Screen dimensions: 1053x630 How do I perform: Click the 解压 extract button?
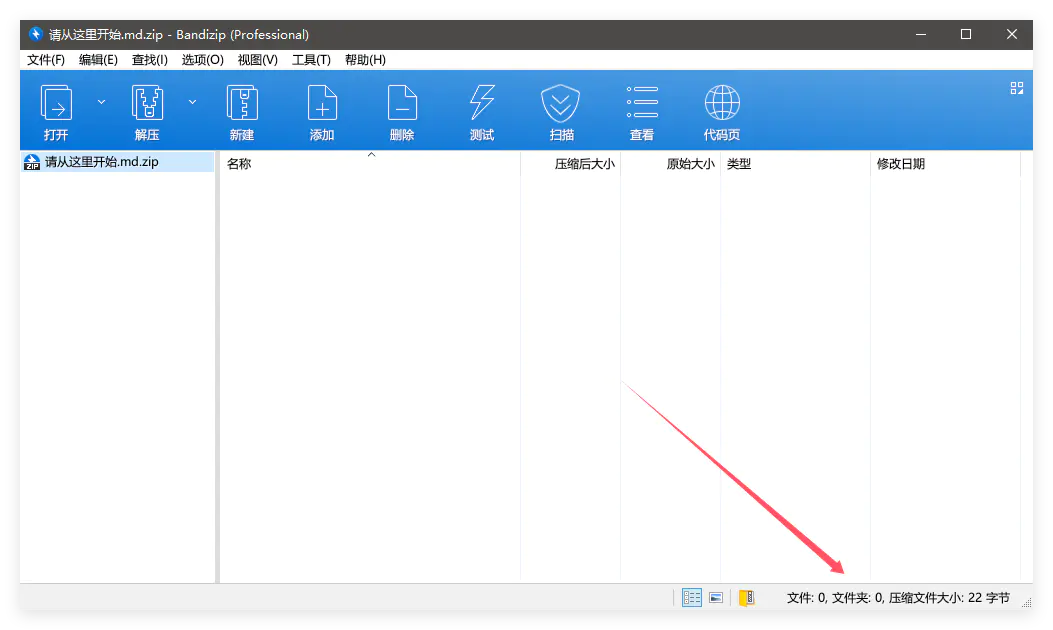(147, 110)
